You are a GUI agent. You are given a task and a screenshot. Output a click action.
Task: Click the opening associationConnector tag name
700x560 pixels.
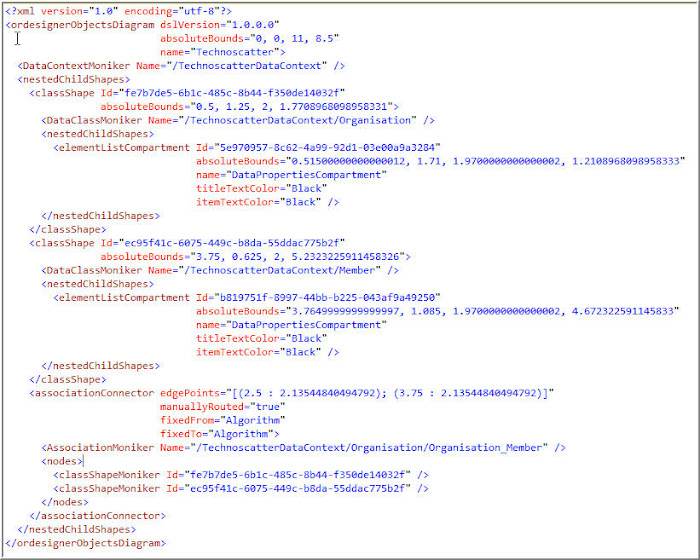pos(94,393)
